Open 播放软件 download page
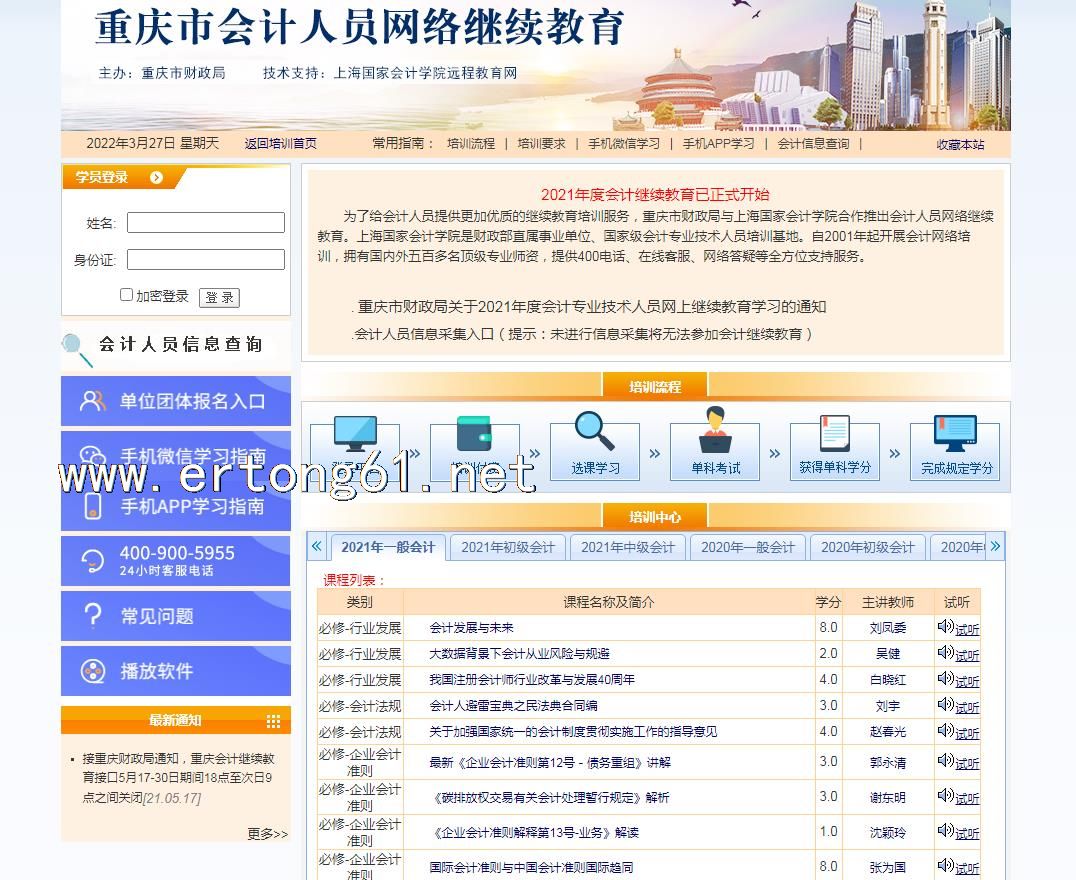Image resolution: width=1076 pixels, height=880 pixels. coord(176,671)
